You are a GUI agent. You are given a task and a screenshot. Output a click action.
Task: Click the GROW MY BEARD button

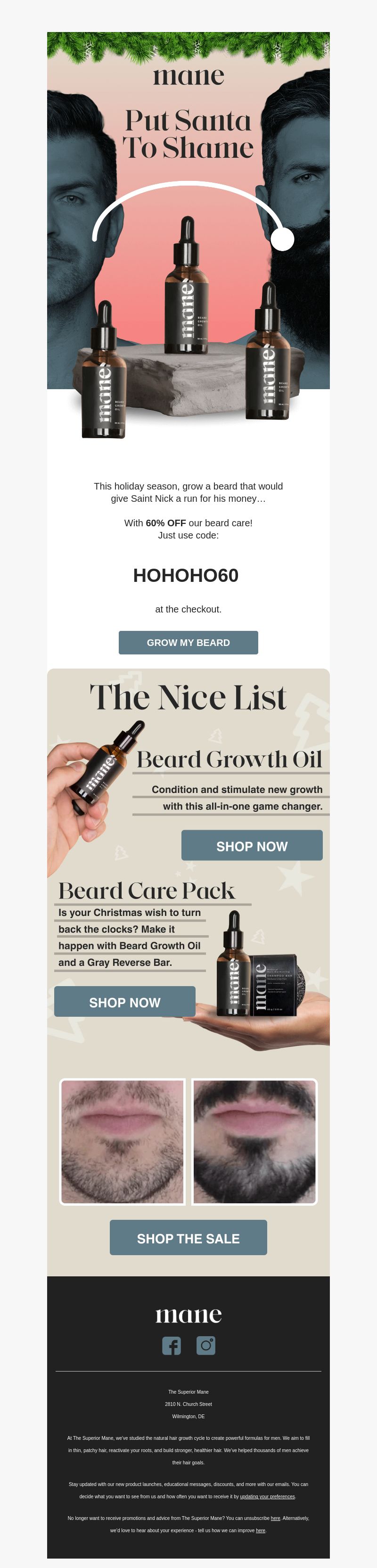click(188, 642)
